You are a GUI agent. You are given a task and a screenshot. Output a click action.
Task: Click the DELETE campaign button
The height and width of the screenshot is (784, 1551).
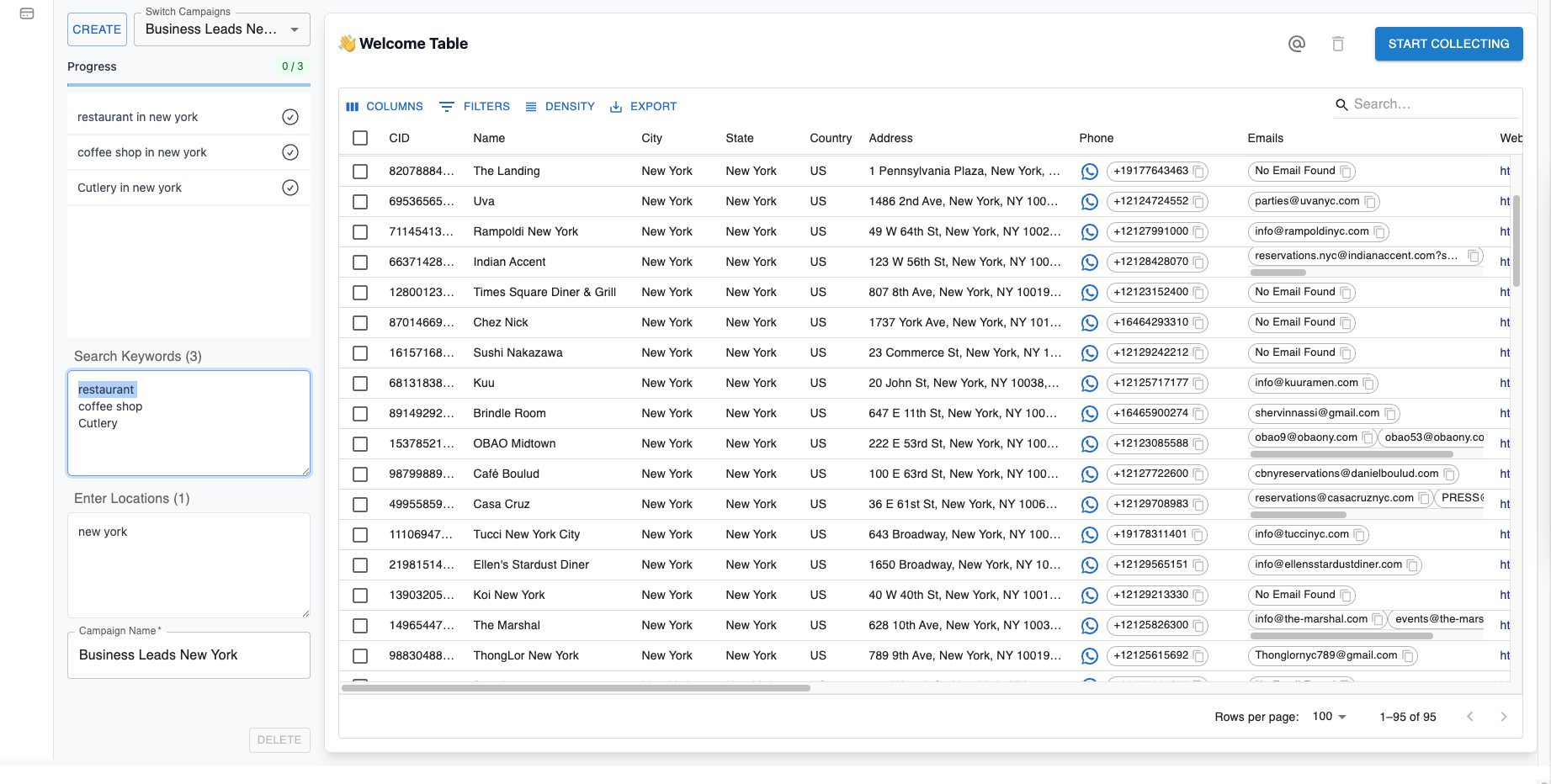279,740
